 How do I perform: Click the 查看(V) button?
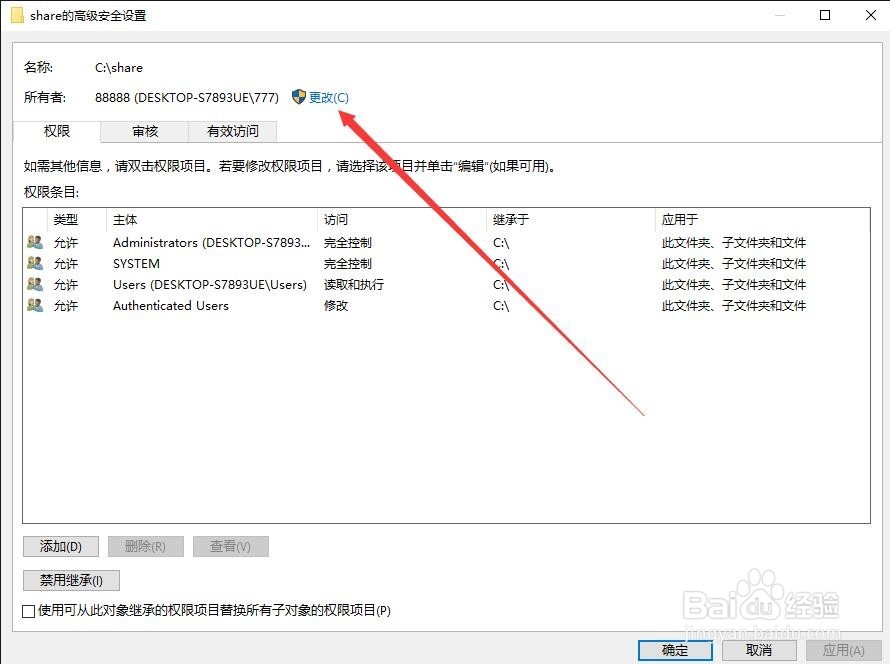pos(230,546)
